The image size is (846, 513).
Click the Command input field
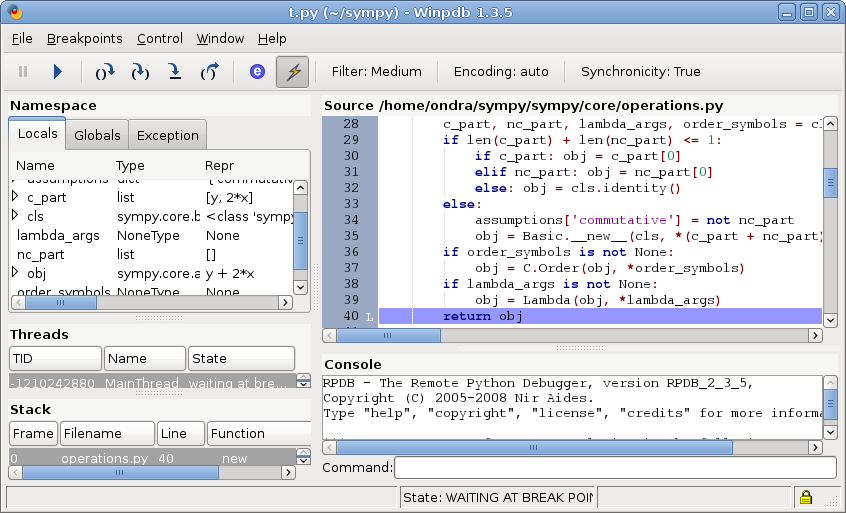coord(614,468)
